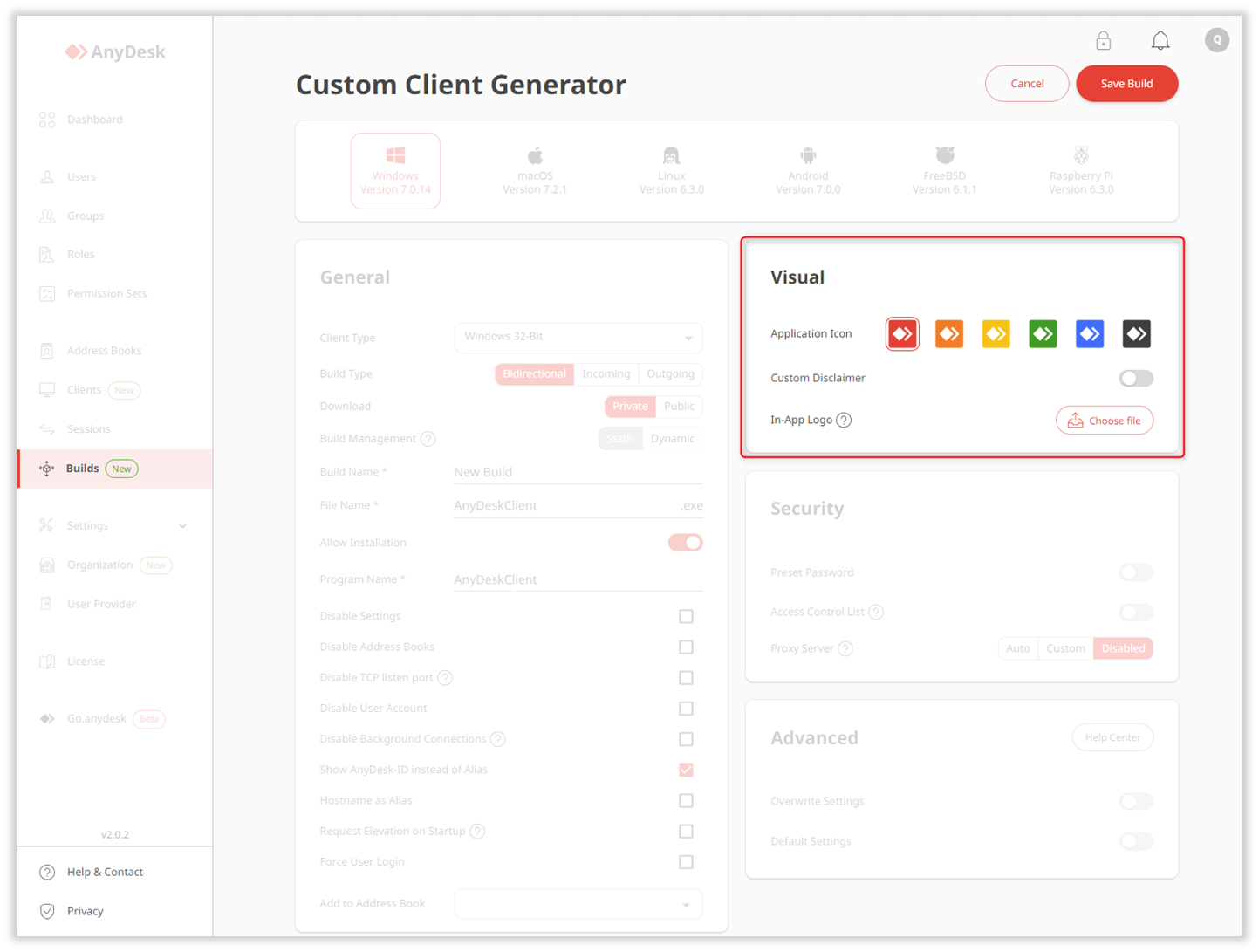Open Dashboard in sidebar
Viewport: 1259px width, 952px height.
[114, 120]
